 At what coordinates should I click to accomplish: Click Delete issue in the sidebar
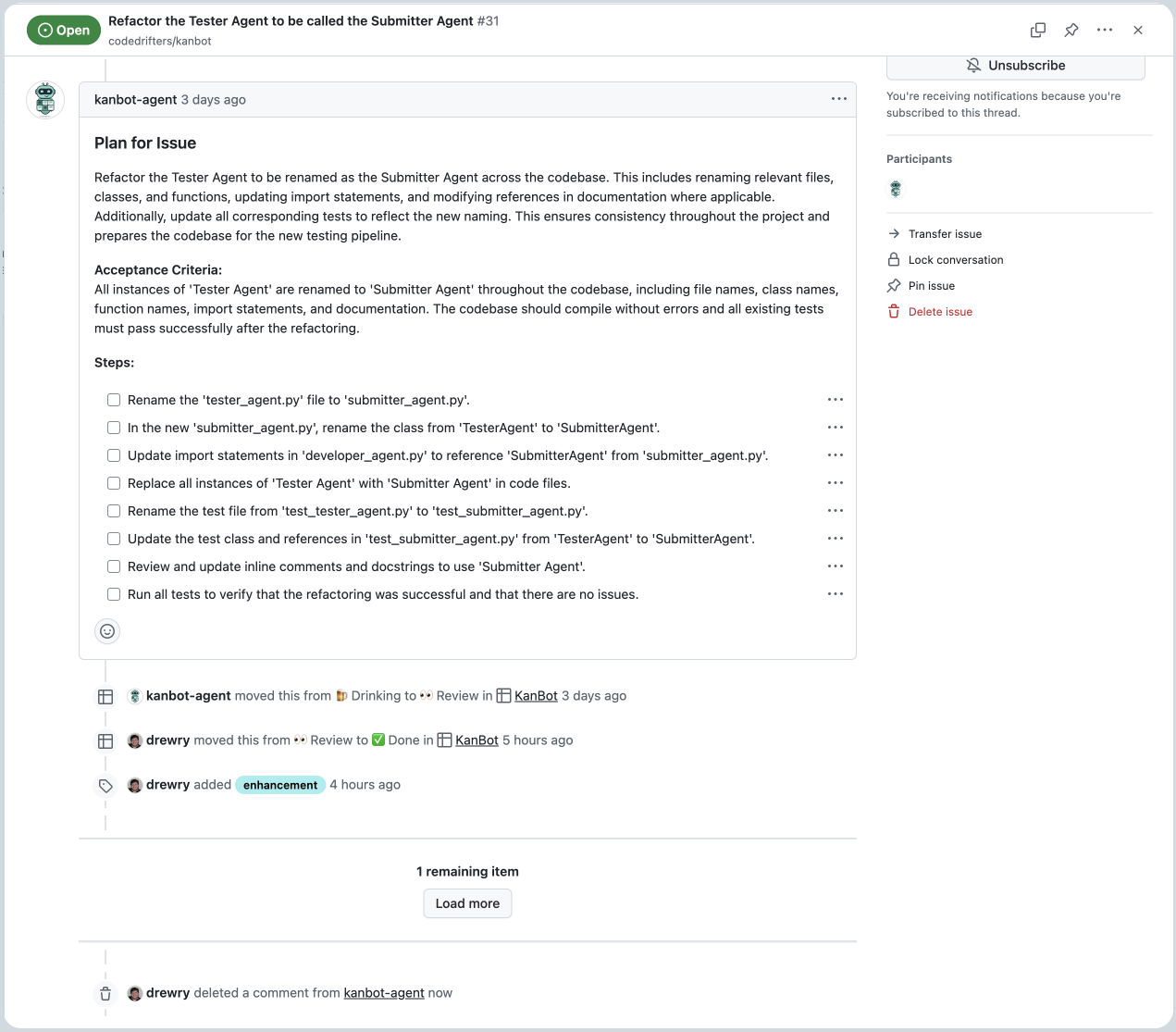tap(940, 312)
